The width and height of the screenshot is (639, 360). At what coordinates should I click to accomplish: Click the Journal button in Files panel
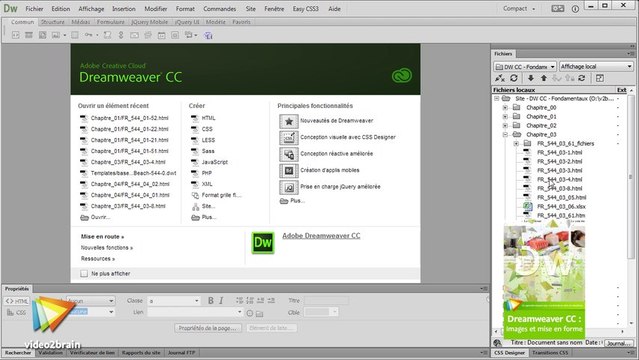(619, 343)
